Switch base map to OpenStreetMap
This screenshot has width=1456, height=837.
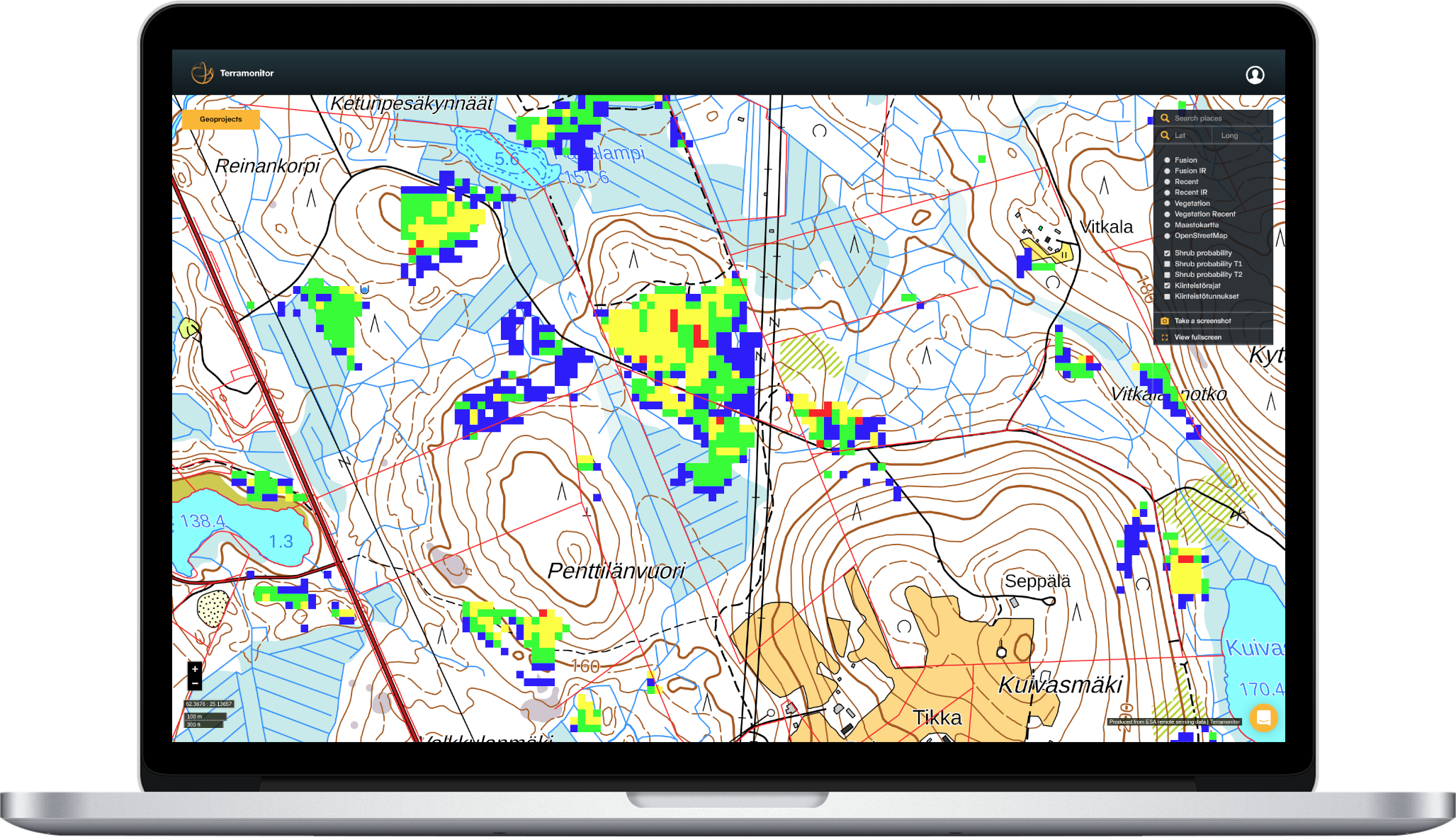coord(1167,236)
